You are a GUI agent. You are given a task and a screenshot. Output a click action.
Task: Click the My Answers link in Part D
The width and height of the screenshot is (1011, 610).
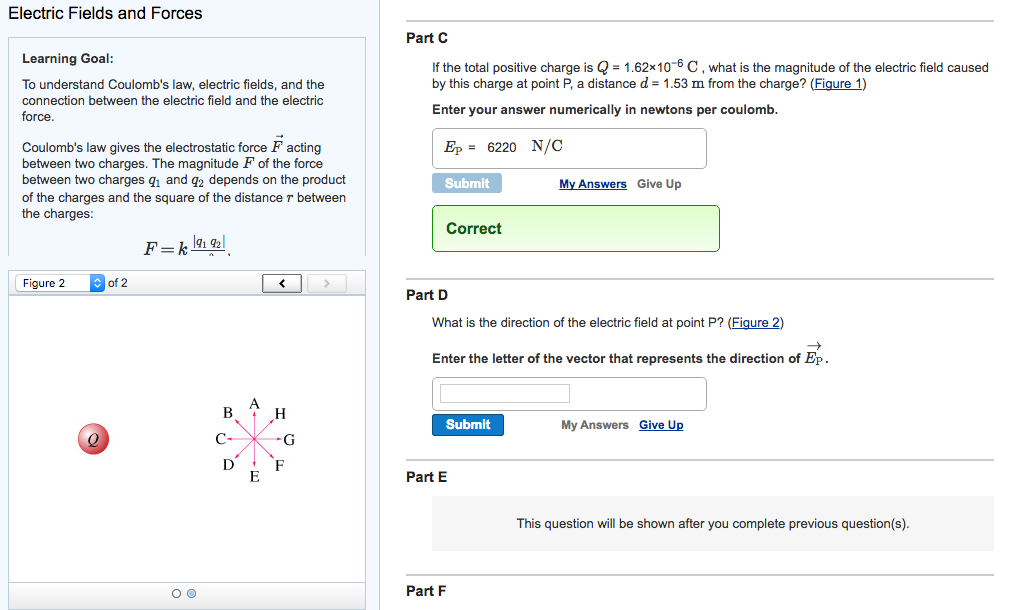(595, 425)
